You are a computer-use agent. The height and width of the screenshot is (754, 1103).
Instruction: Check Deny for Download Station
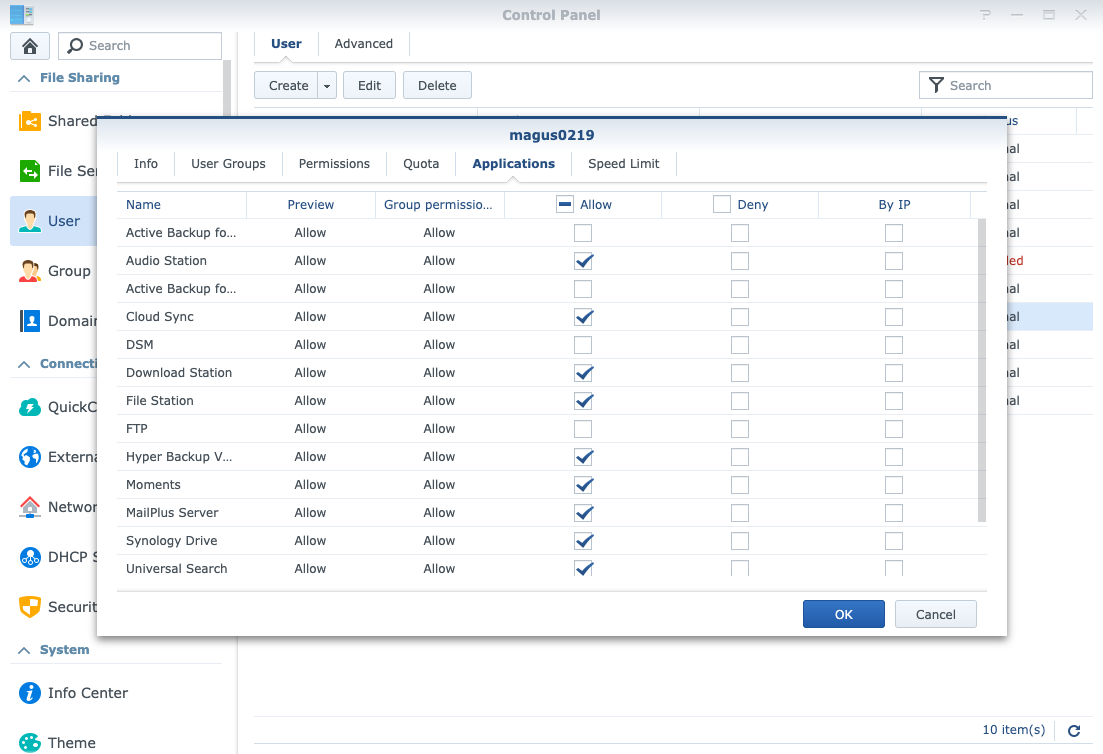pyautogui.click(x=740, y=373)
